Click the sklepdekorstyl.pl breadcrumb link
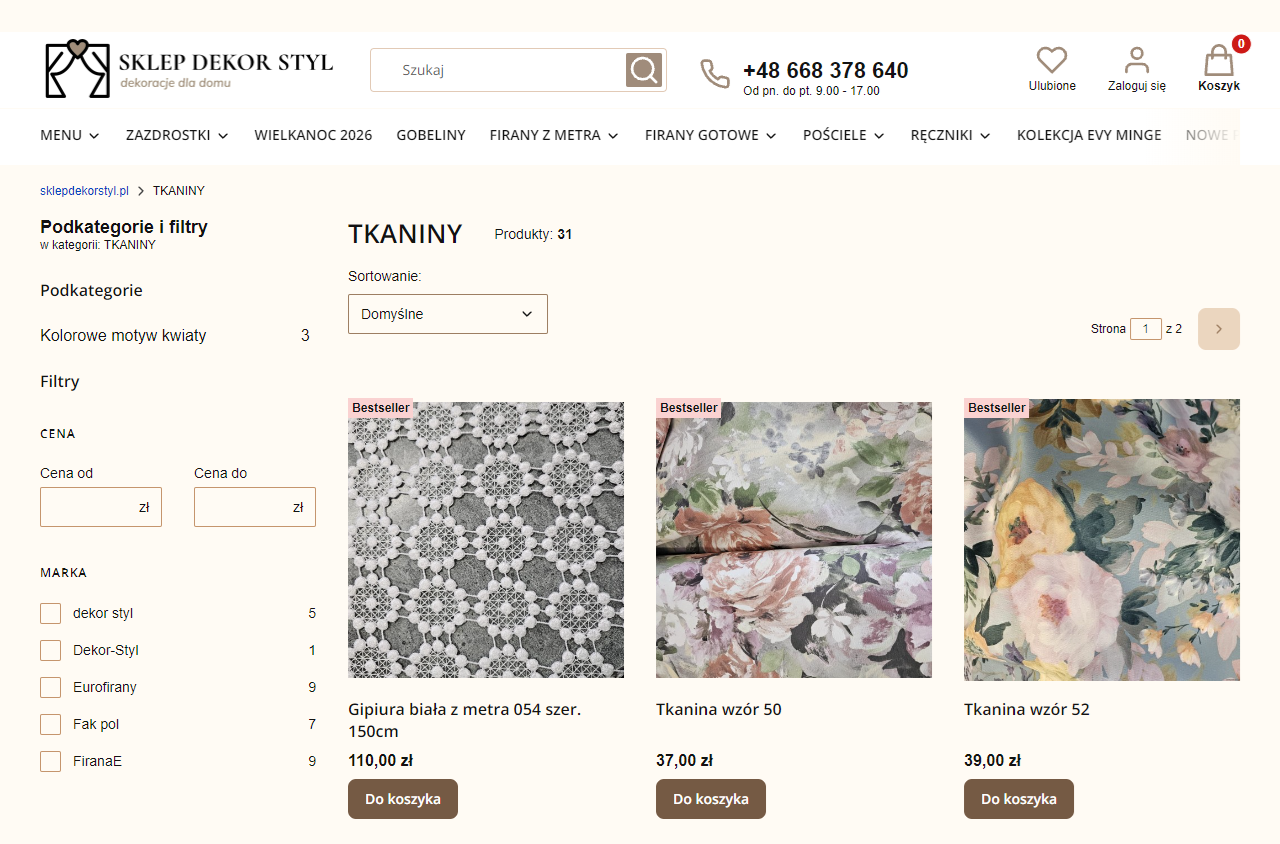The image size is (1280, 844). [x=84, y=191]
